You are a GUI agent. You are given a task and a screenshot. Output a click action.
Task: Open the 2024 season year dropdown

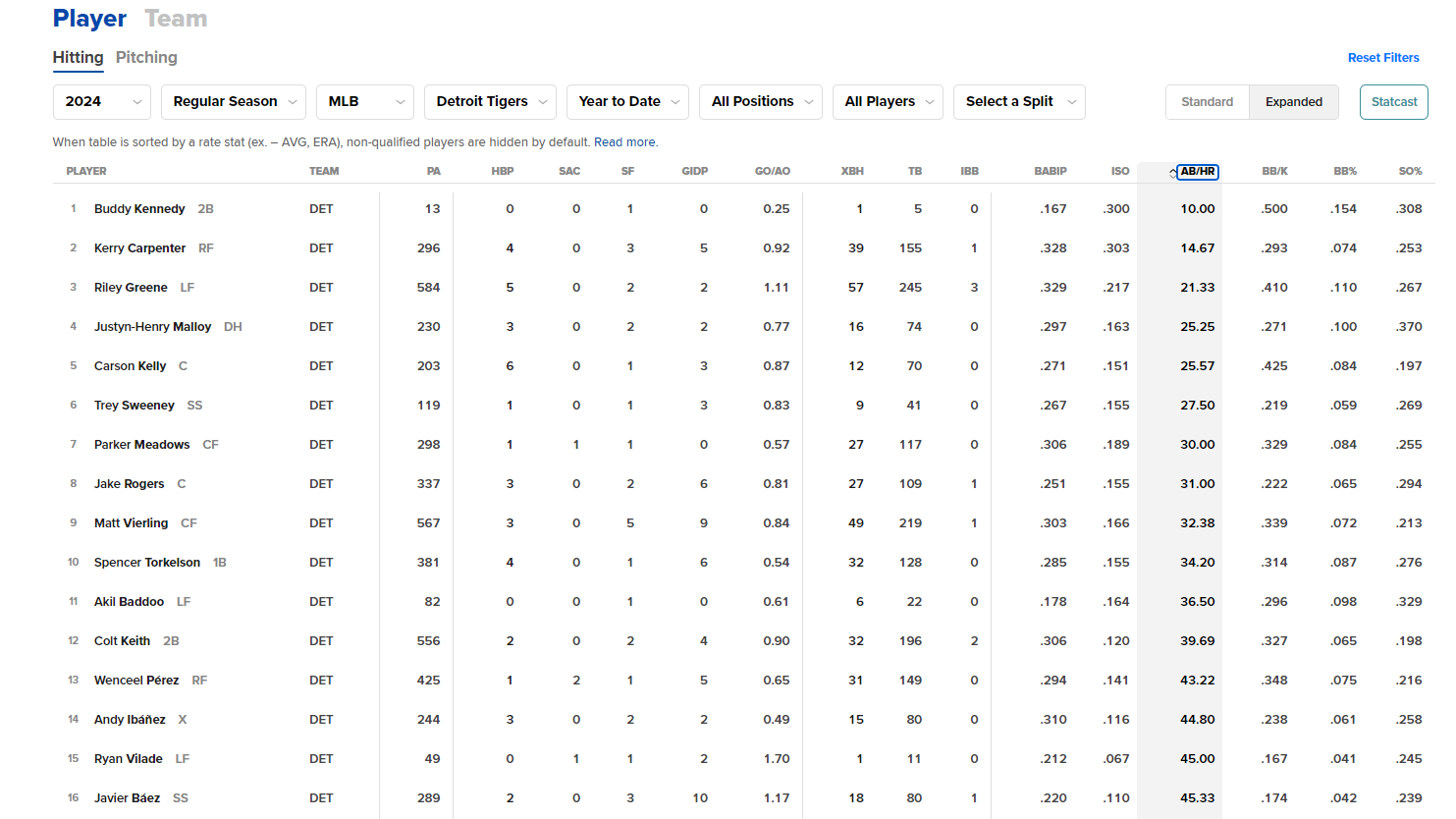pos(101,102)
